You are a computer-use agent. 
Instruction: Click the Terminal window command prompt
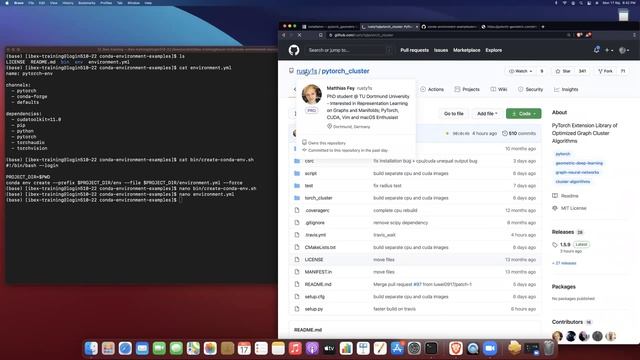click(180, 200)
